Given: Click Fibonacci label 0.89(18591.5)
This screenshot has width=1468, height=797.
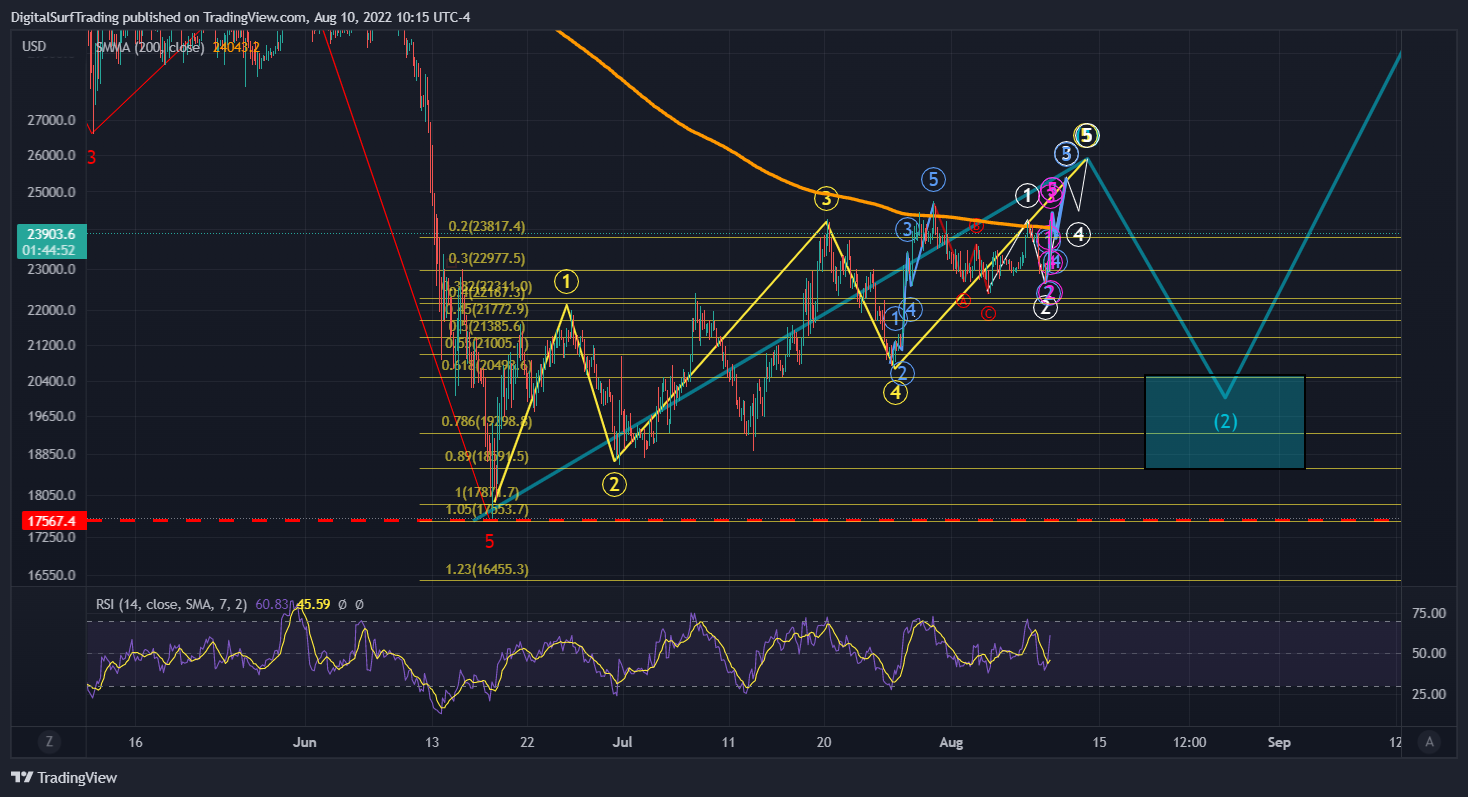Looking at the screenshot, I should (x=487, y=456).
